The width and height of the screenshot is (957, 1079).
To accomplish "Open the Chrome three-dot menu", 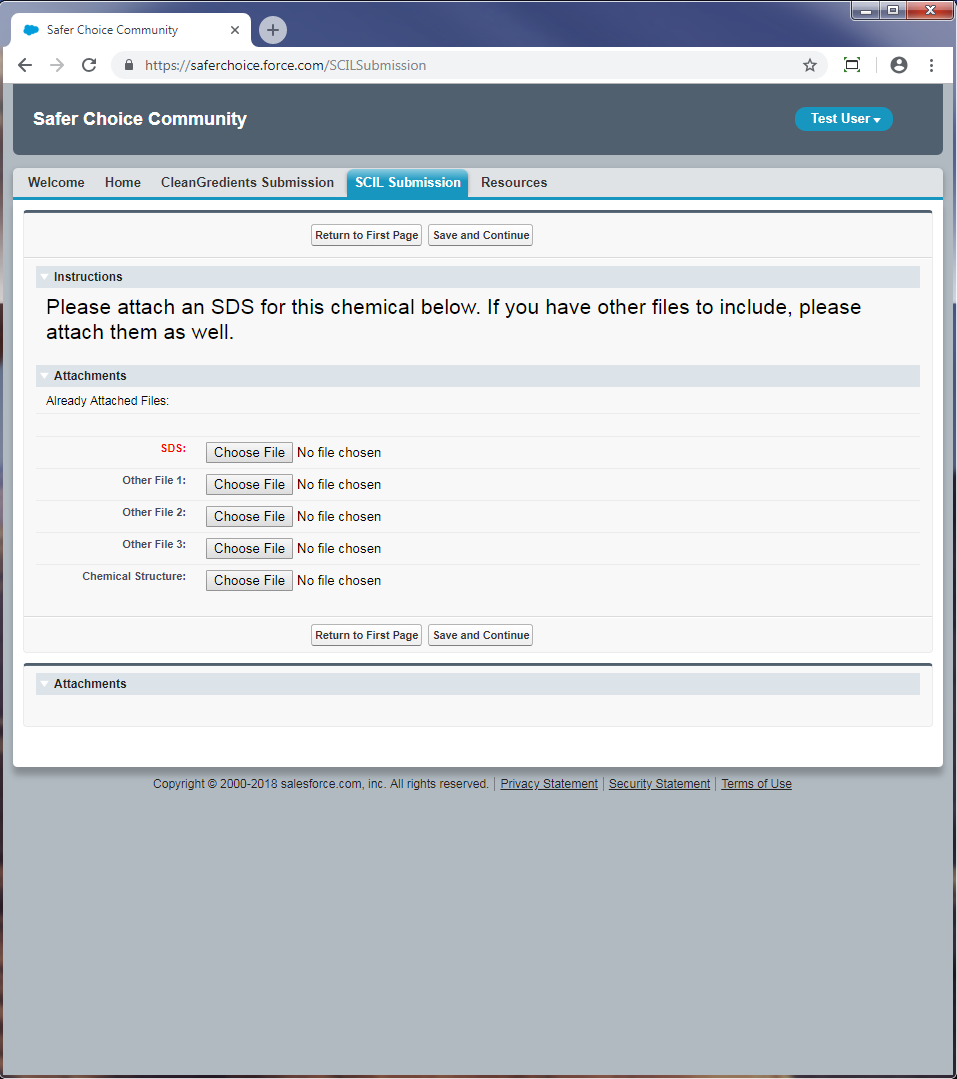I will [x=931, y=65].
